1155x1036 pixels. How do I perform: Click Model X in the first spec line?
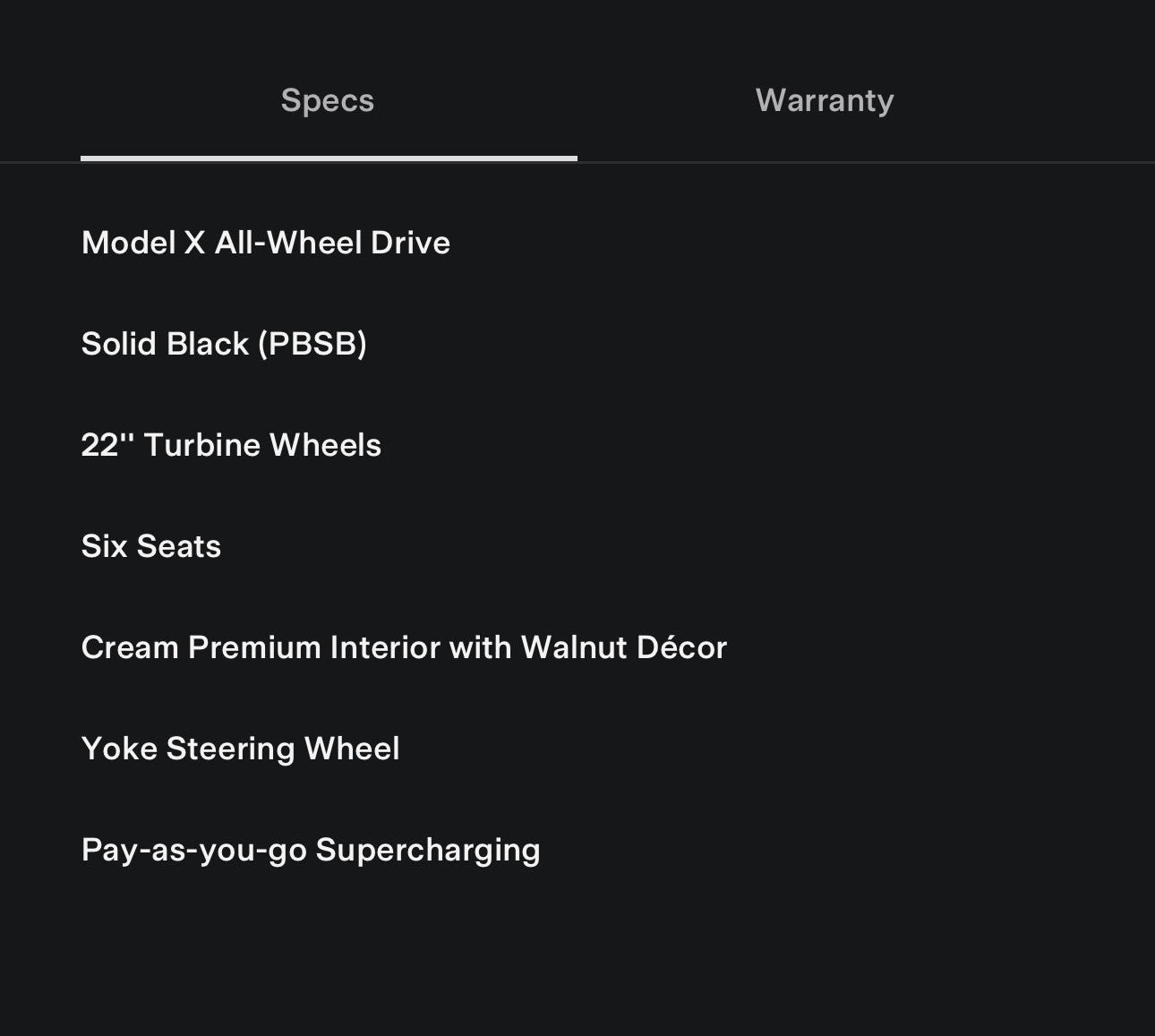143,243
